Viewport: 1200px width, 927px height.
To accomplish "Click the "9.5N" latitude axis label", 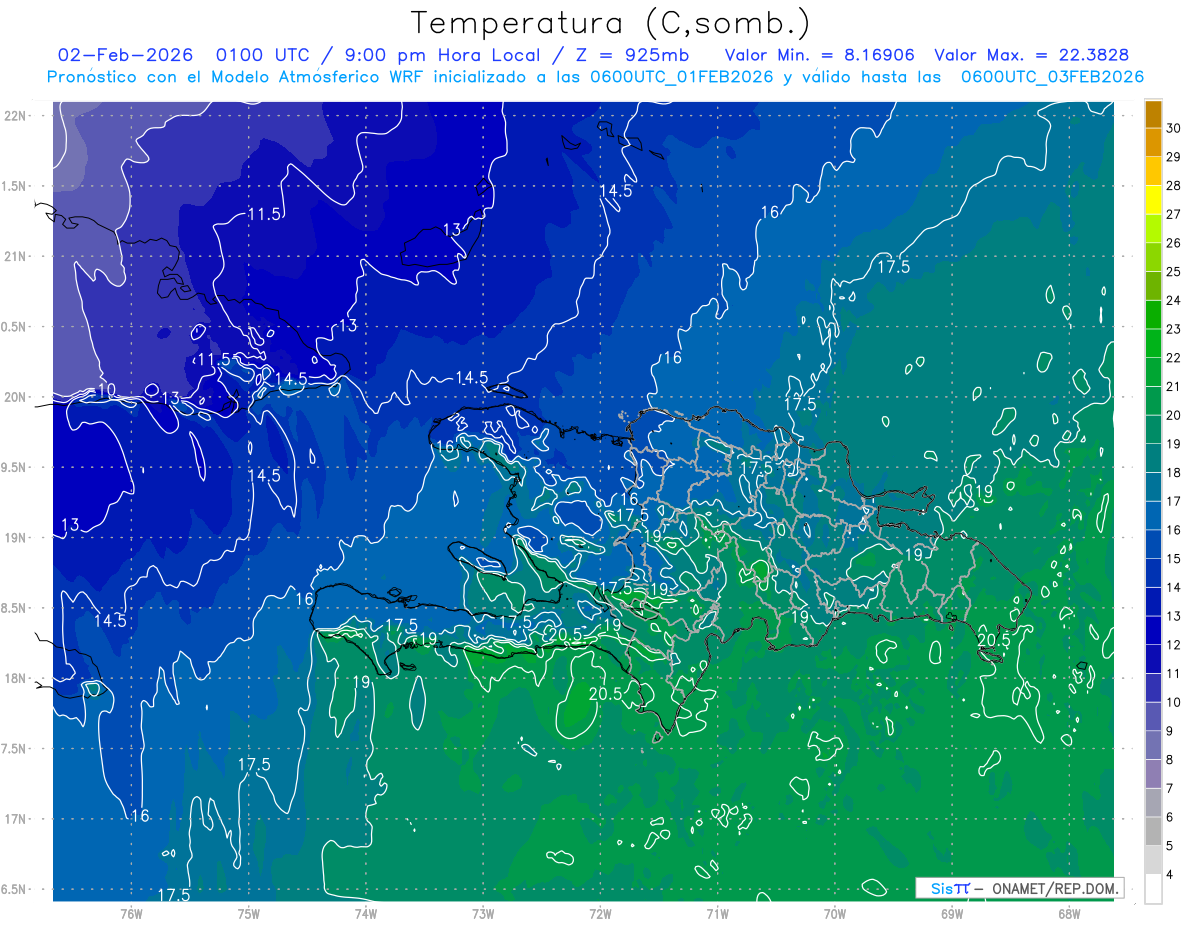I will coord(15,467).
